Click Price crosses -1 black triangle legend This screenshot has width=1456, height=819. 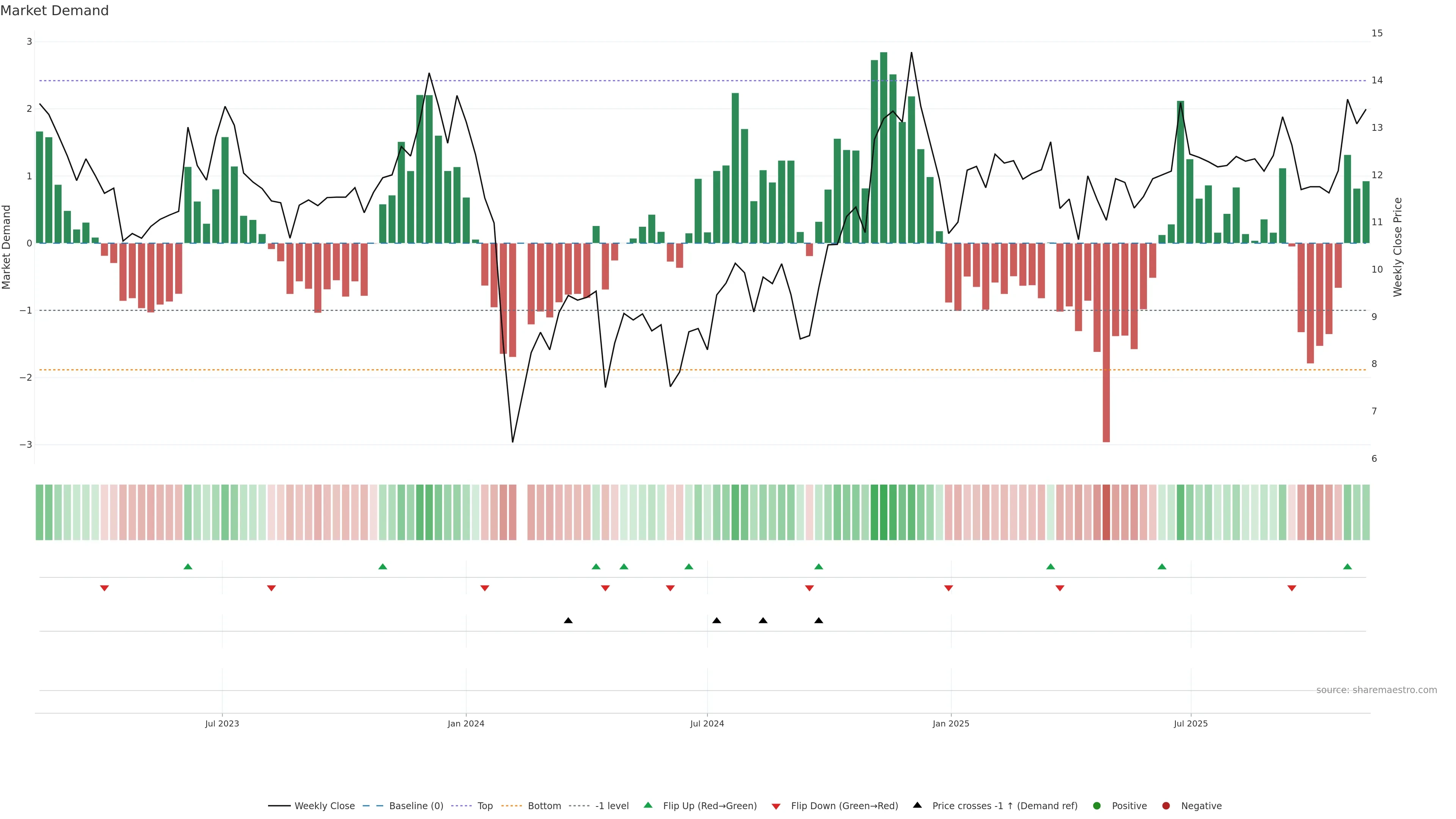click(917, 805)
